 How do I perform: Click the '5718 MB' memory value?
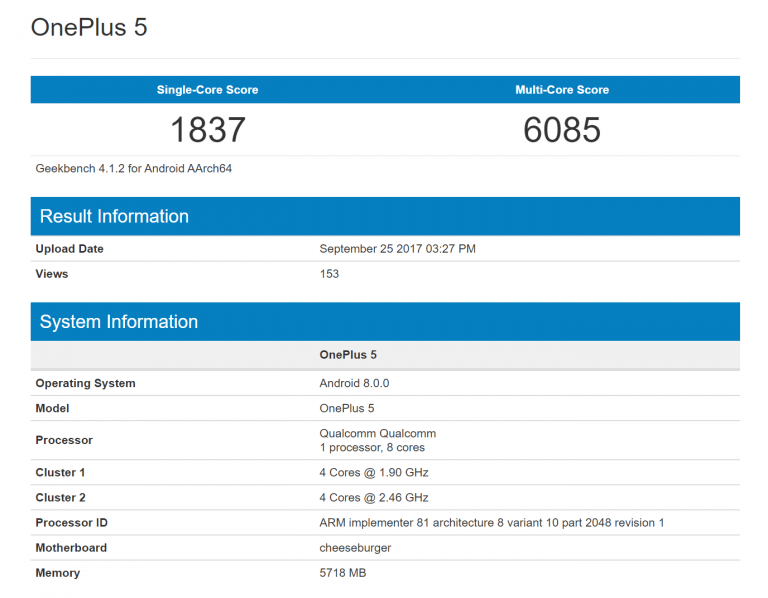tap(343, 573)
